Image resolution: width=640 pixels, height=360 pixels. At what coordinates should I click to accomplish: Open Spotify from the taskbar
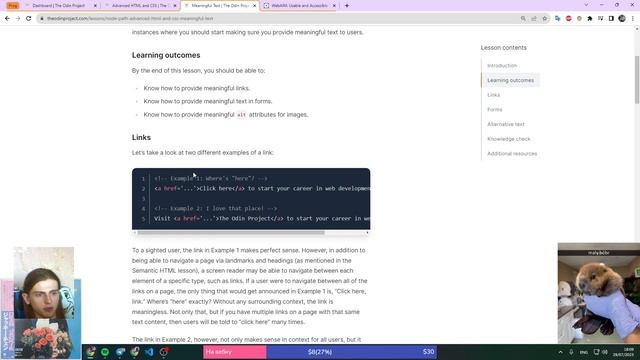point(105,352)
